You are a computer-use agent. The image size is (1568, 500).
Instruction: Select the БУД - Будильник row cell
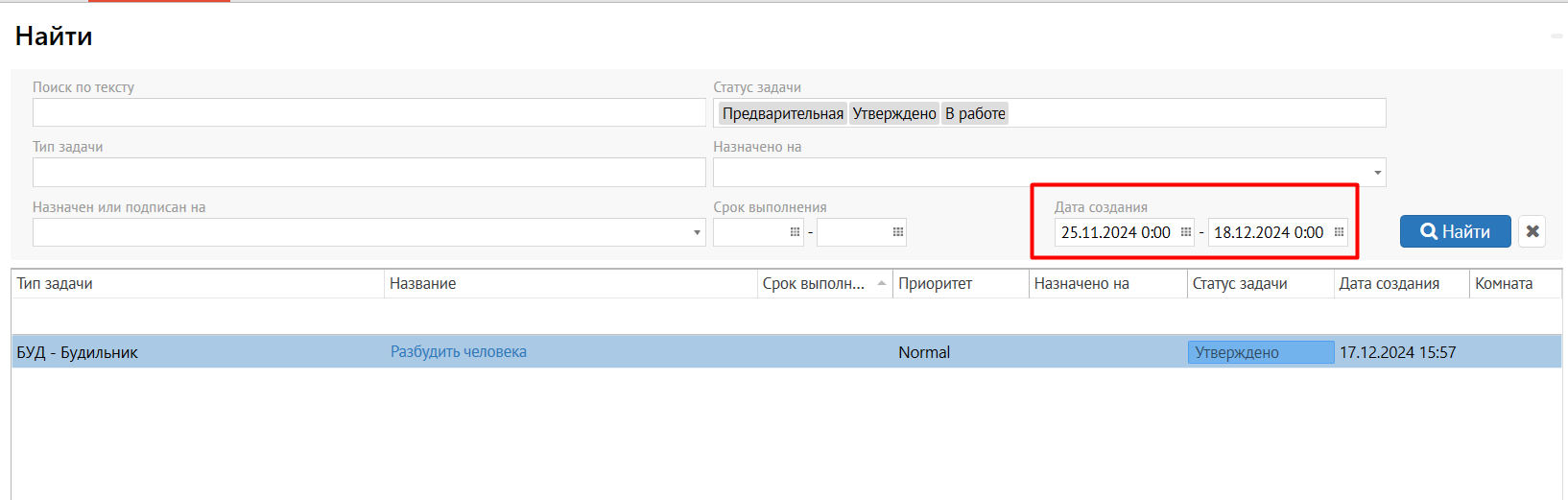coord(198,352)
